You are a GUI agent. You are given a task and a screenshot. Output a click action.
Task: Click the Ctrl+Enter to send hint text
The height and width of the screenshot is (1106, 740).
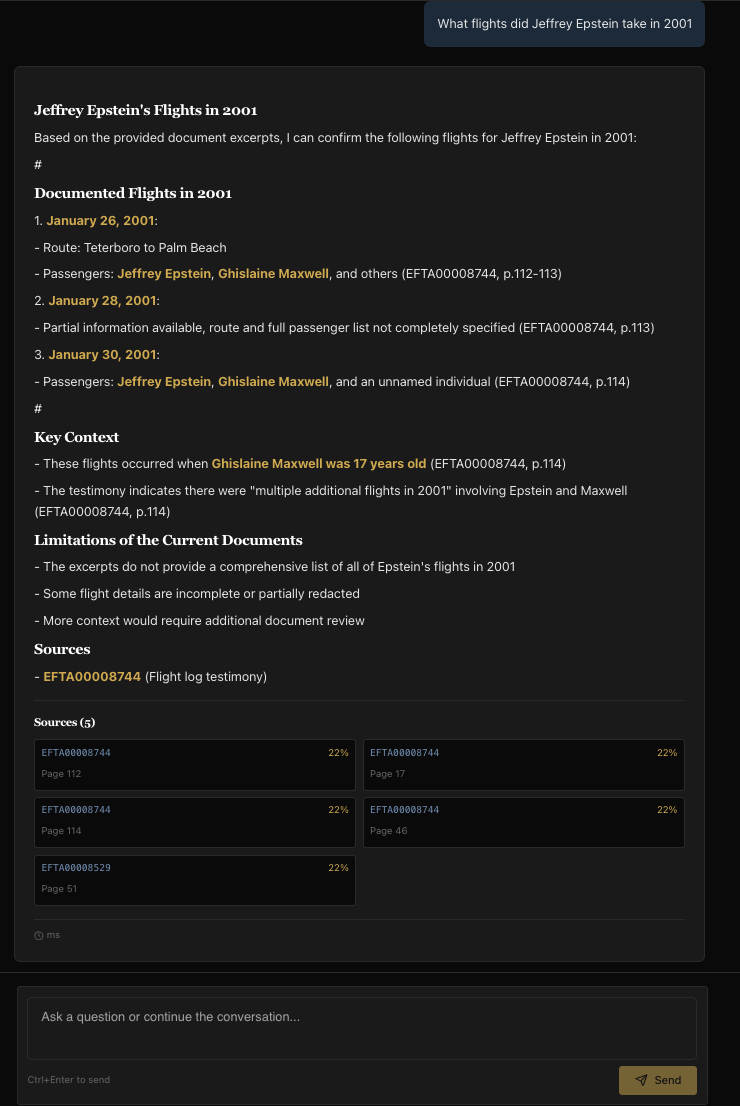pyautogui.click(x=68, y=1080)
